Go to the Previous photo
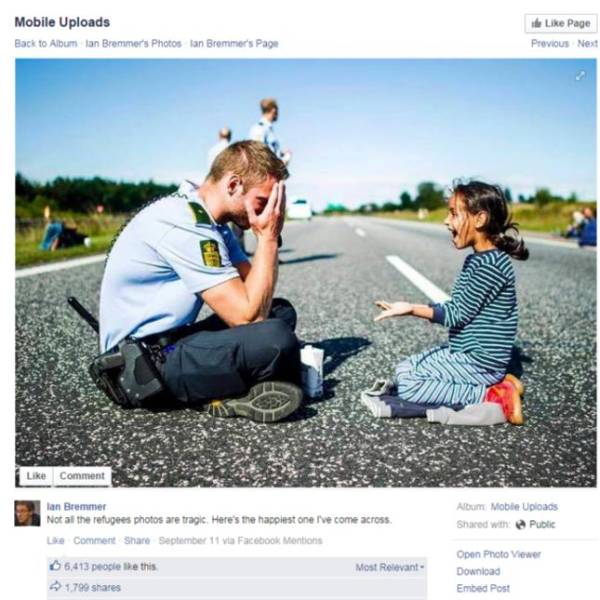600x600 pixels. 550,44
